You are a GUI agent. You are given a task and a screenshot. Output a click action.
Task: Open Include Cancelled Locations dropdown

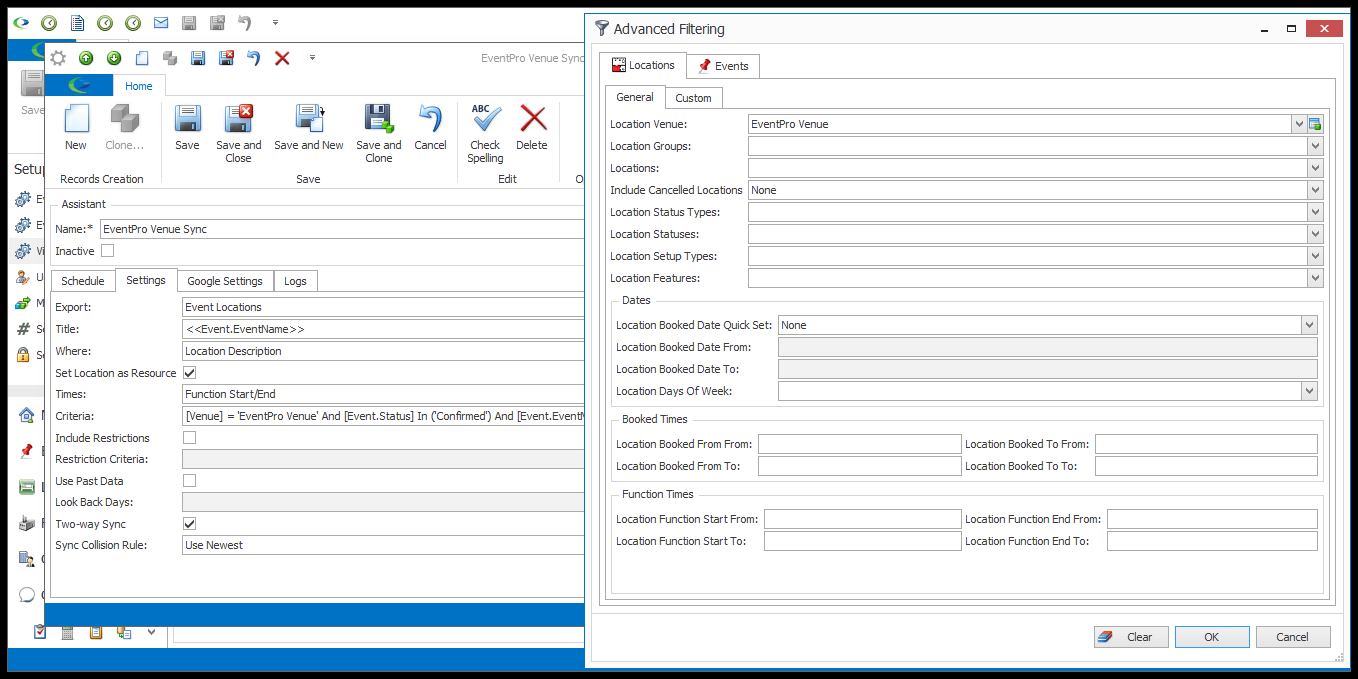coord(1315,190)
